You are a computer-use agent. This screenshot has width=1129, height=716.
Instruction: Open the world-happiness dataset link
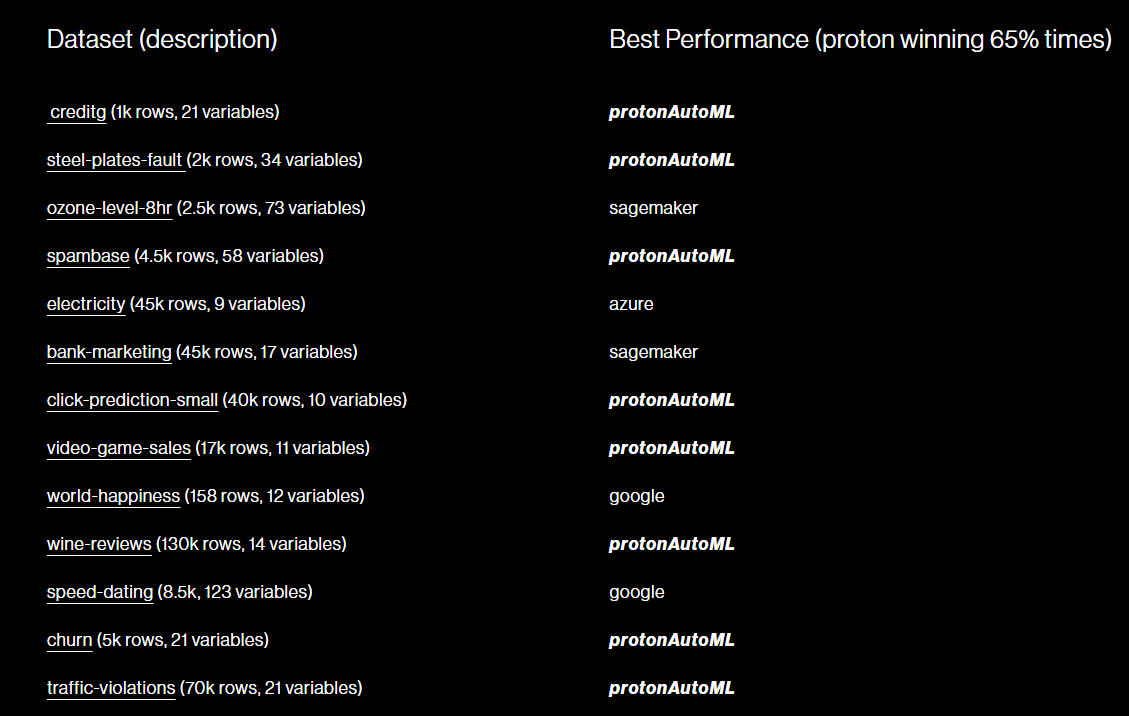click(113, 496)
